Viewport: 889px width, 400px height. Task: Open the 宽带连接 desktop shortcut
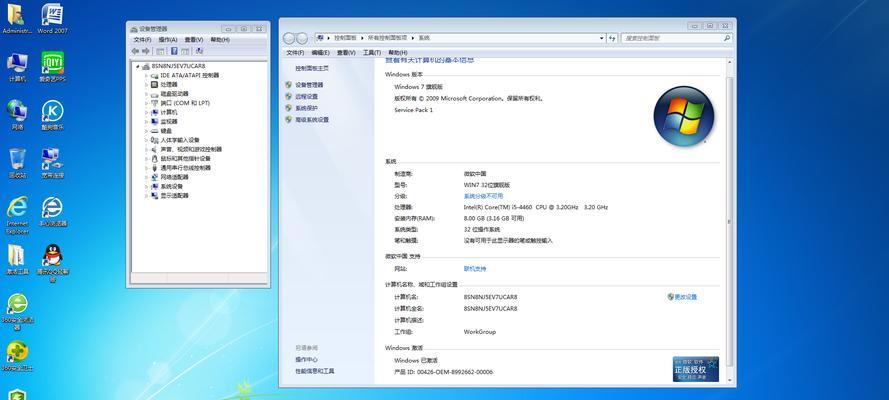52,163
